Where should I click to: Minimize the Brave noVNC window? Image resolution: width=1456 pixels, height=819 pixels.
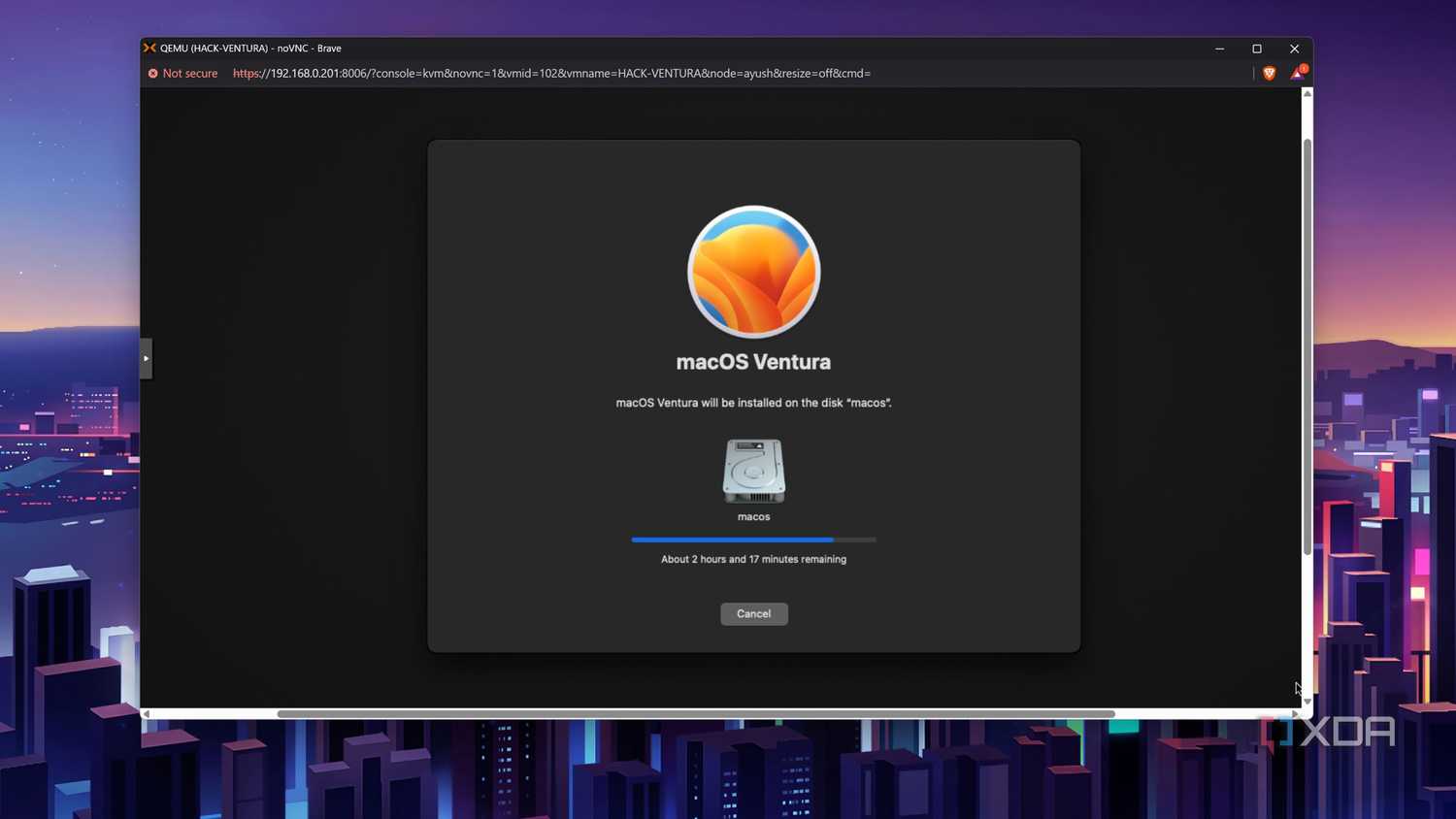[1220, 49]
